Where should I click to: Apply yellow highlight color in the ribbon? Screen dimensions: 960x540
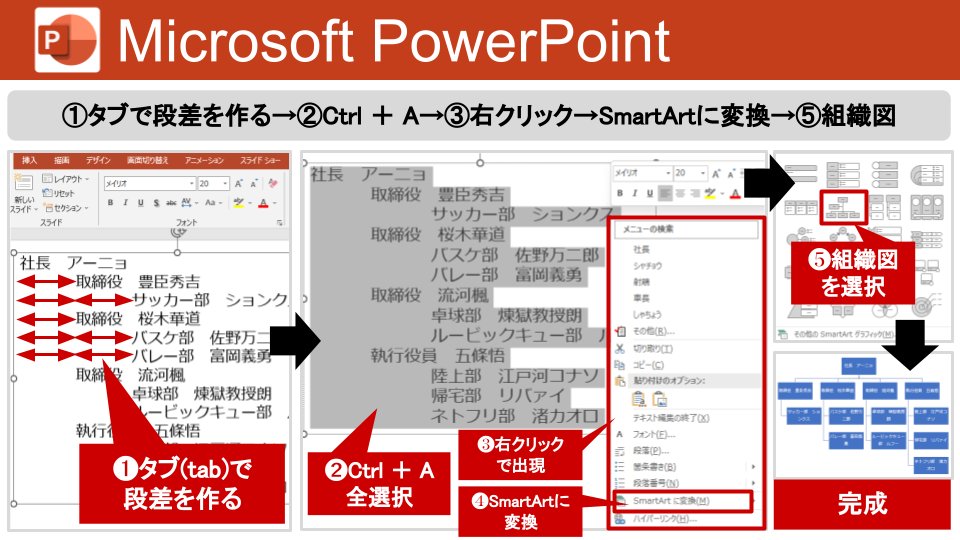(239, 203)
